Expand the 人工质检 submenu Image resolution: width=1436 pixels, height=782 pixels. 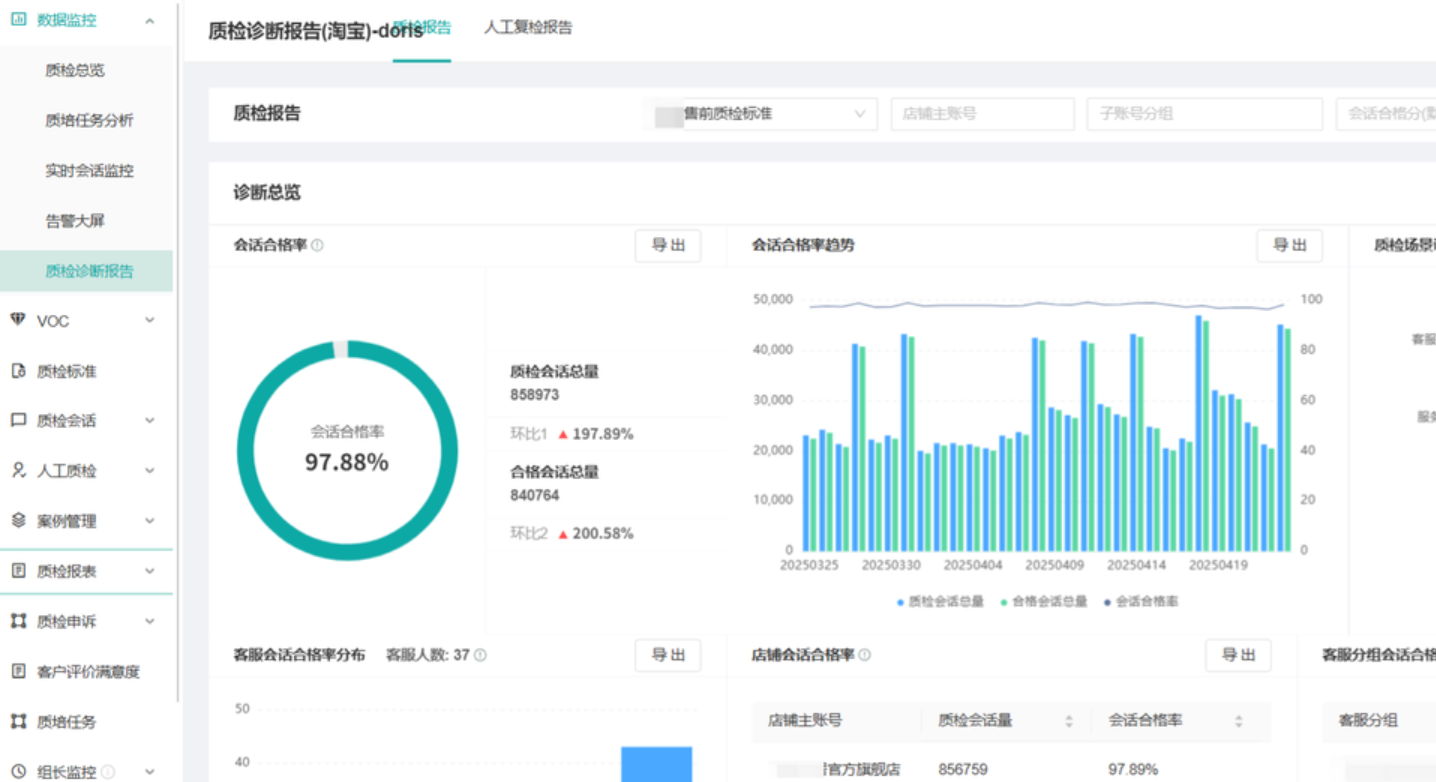point(150,471)
